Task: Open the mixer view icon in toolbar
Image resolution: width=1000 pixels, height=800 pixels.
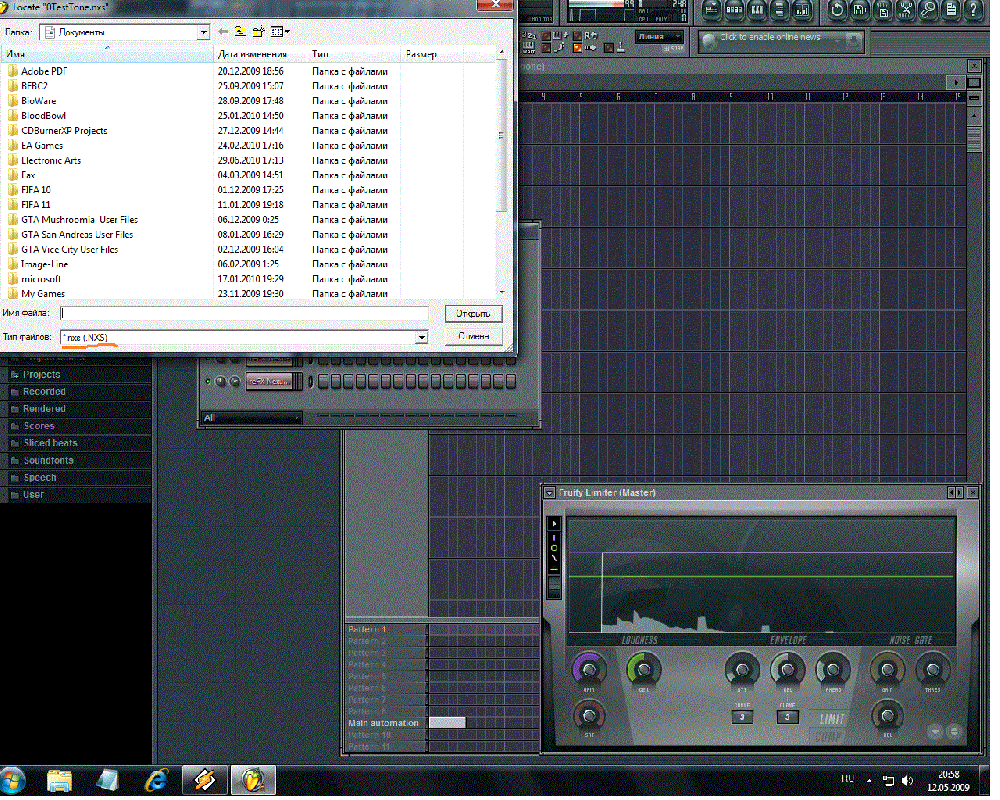Action: [803, 10]
